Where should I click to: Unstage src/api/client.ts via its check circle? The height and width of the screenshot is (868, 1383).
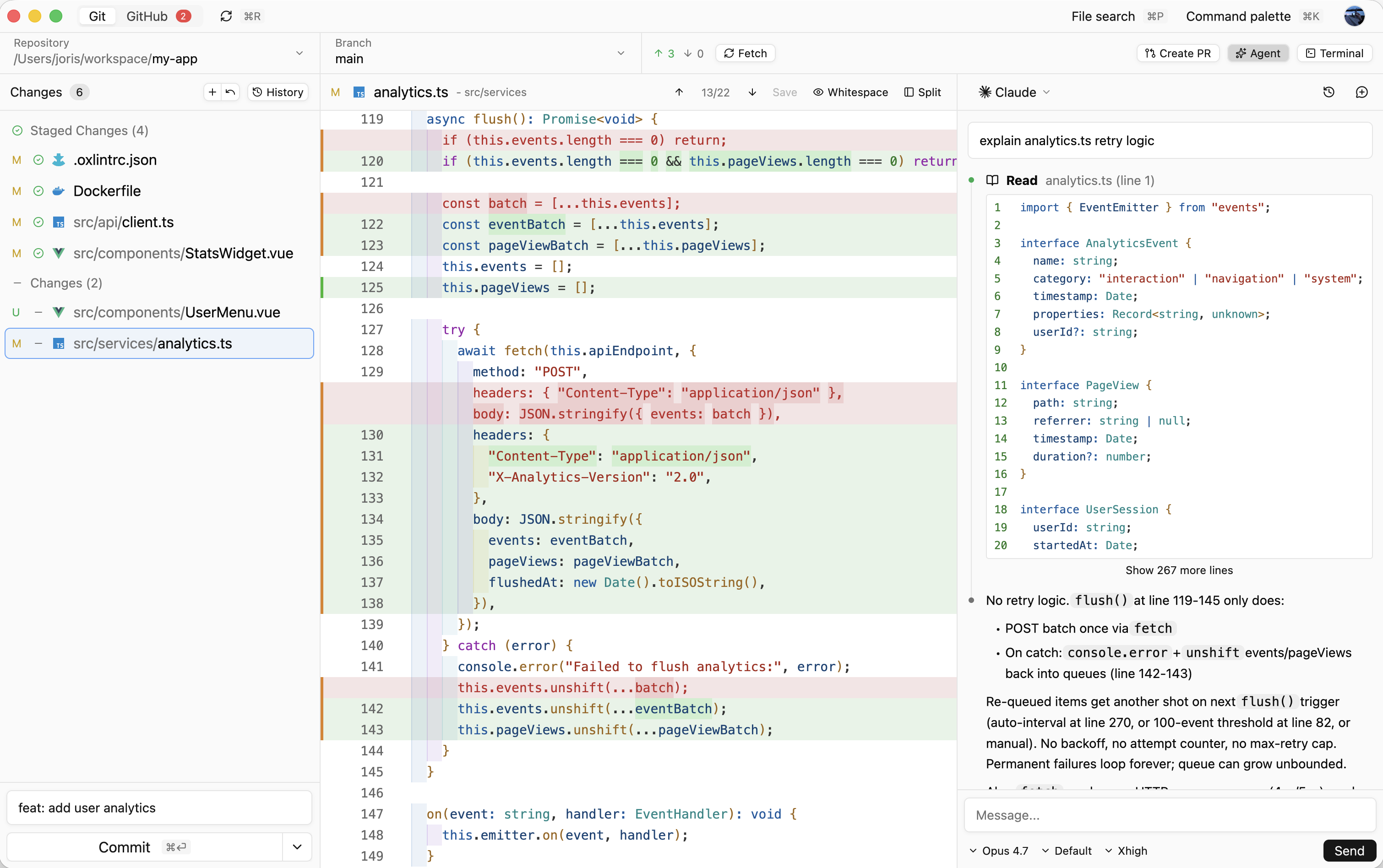point(38,222)
